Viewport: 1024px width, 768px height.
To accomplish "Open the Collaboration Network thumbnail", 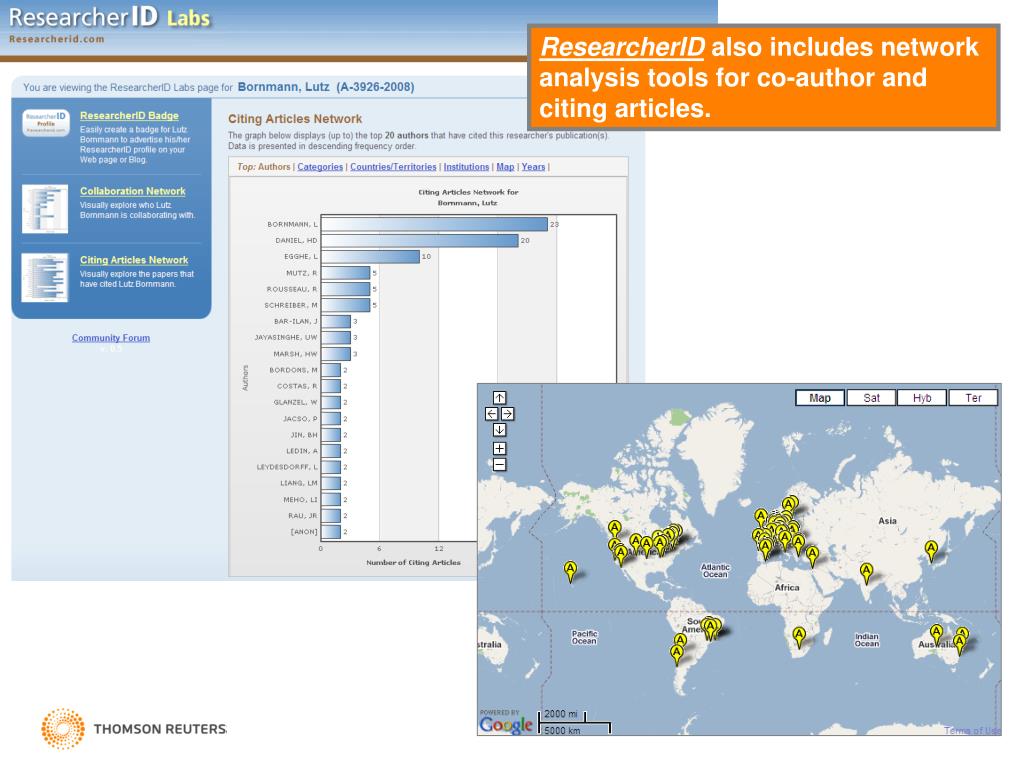I will pos(45,209).
